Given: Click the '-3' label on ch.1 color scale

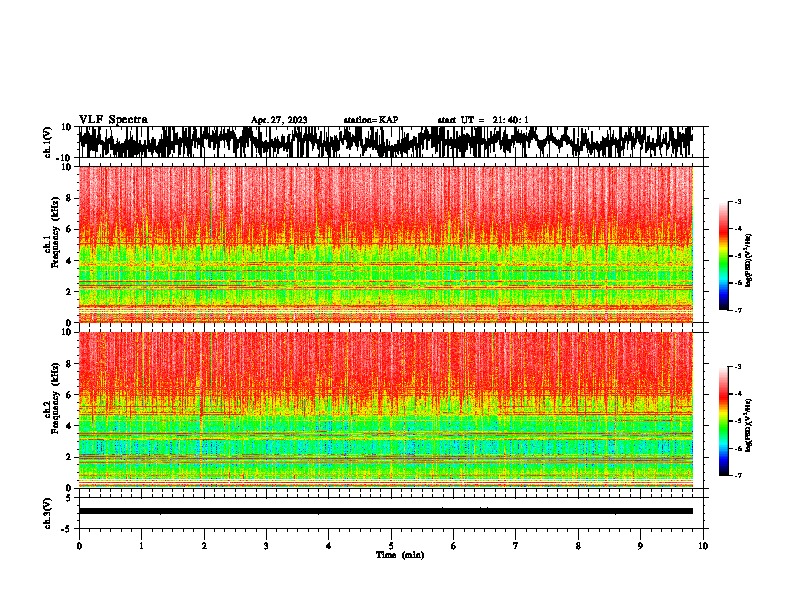Looking at the screenshot, I should pos(738,201).
